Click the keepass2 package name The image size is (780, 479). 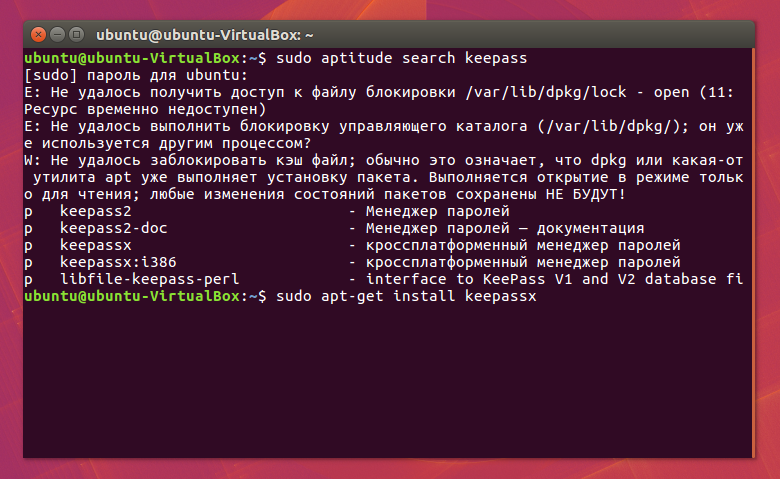coord(95,211)
